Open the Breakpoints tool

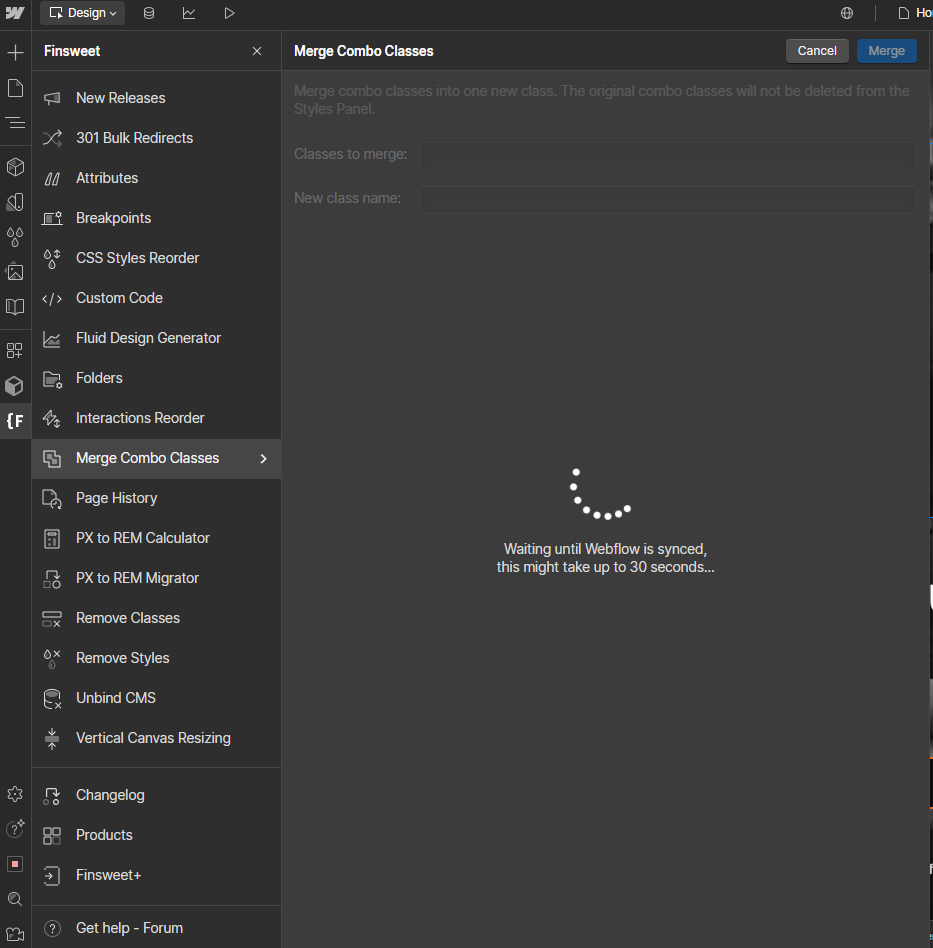click(156, 218)
